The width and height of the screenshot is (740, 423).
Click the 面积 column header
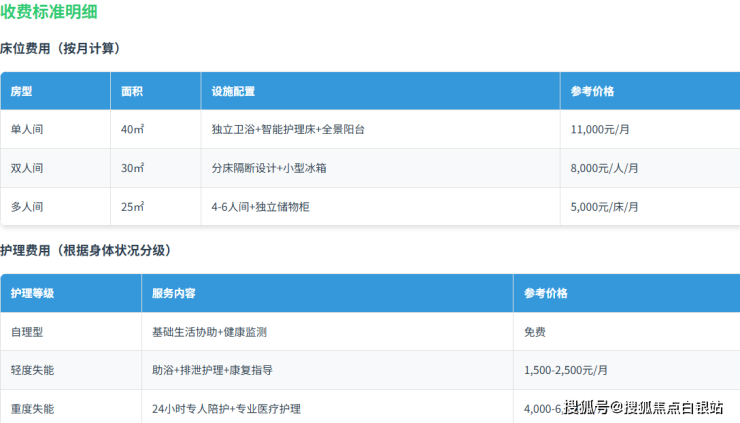coord(132,91)
